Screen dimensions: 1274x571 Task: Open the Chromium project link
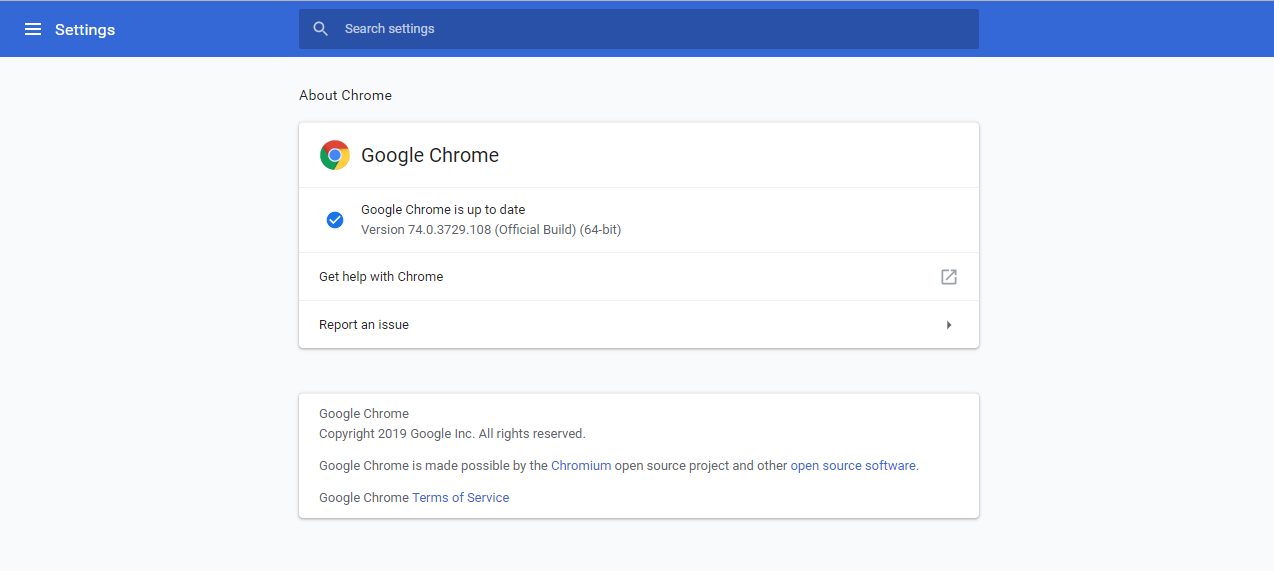pos(581,465)
